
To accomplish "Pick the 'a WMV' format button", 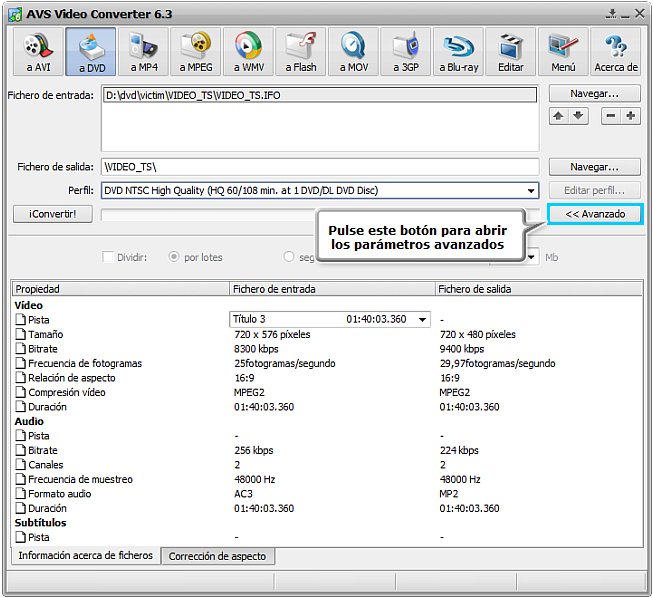I will pyautogui.click(x=248, y=52).
